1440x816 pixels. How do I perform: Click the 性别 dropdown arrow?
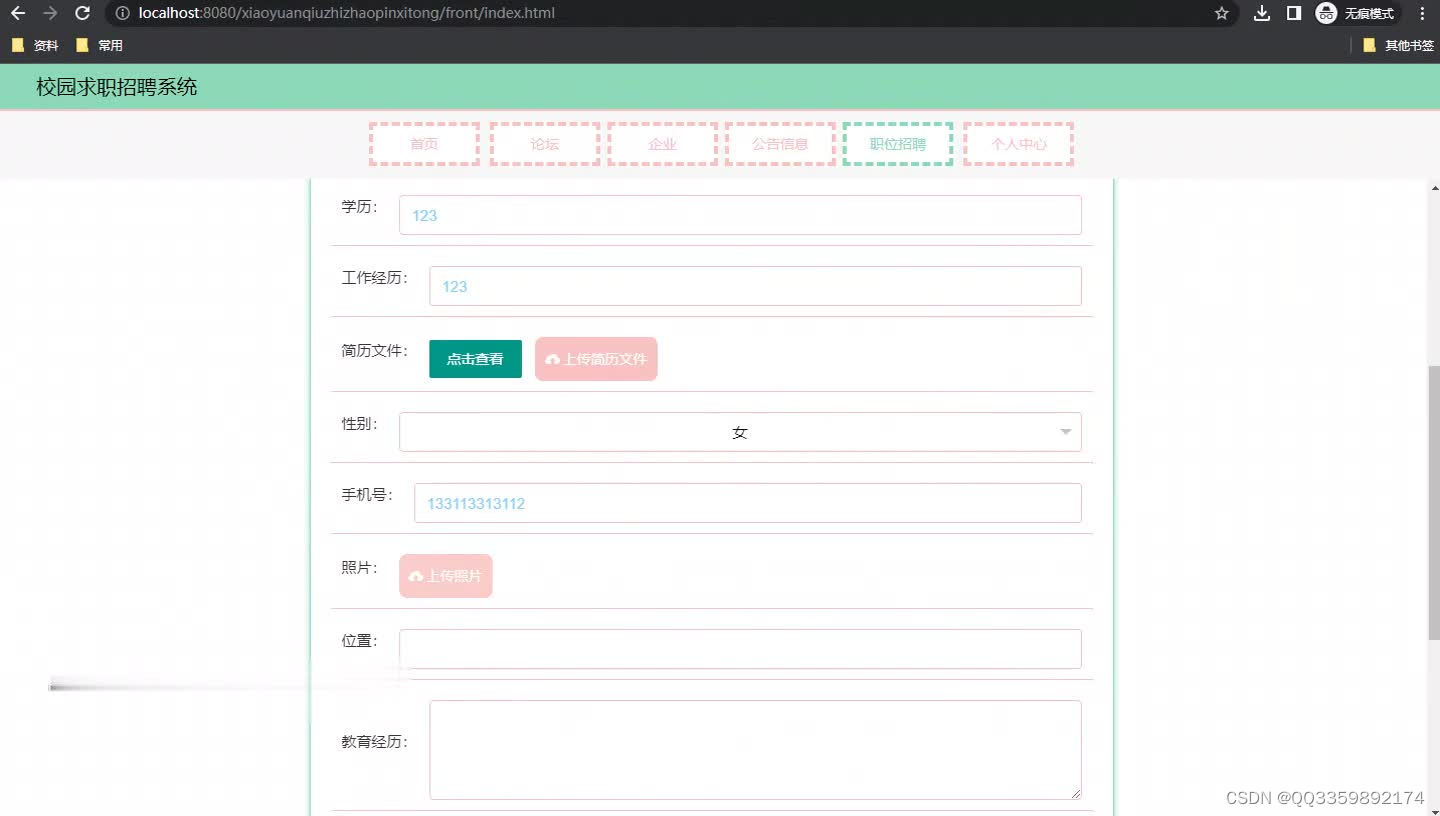(1066, 432)
